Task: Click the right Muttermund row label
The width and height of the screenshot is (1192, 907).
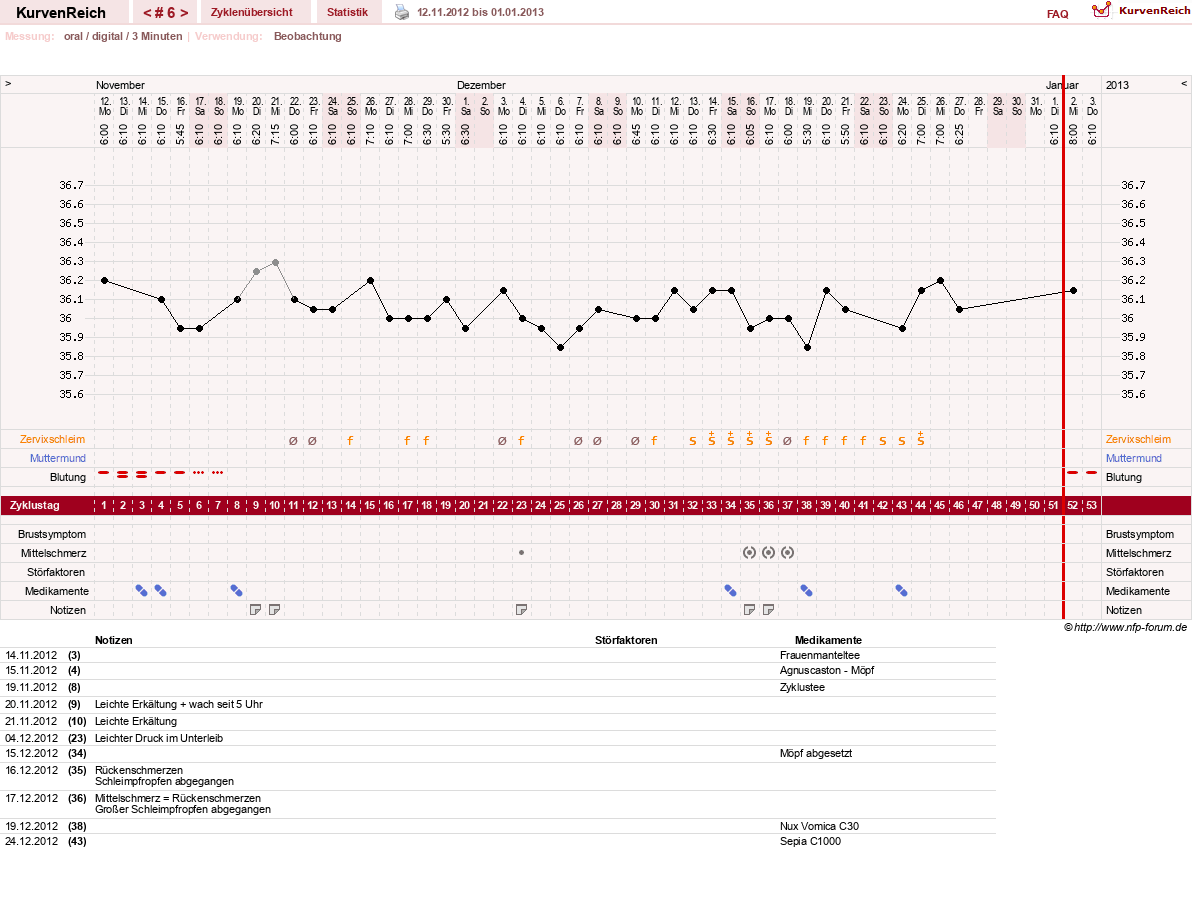Action: pos(1133,458)
